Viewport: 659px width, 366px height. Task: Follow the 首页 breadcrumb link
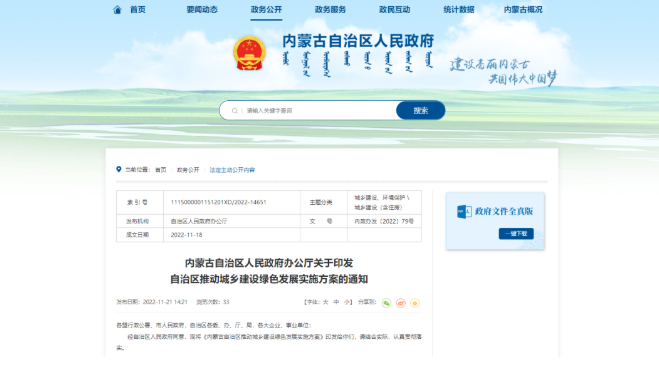161,170
